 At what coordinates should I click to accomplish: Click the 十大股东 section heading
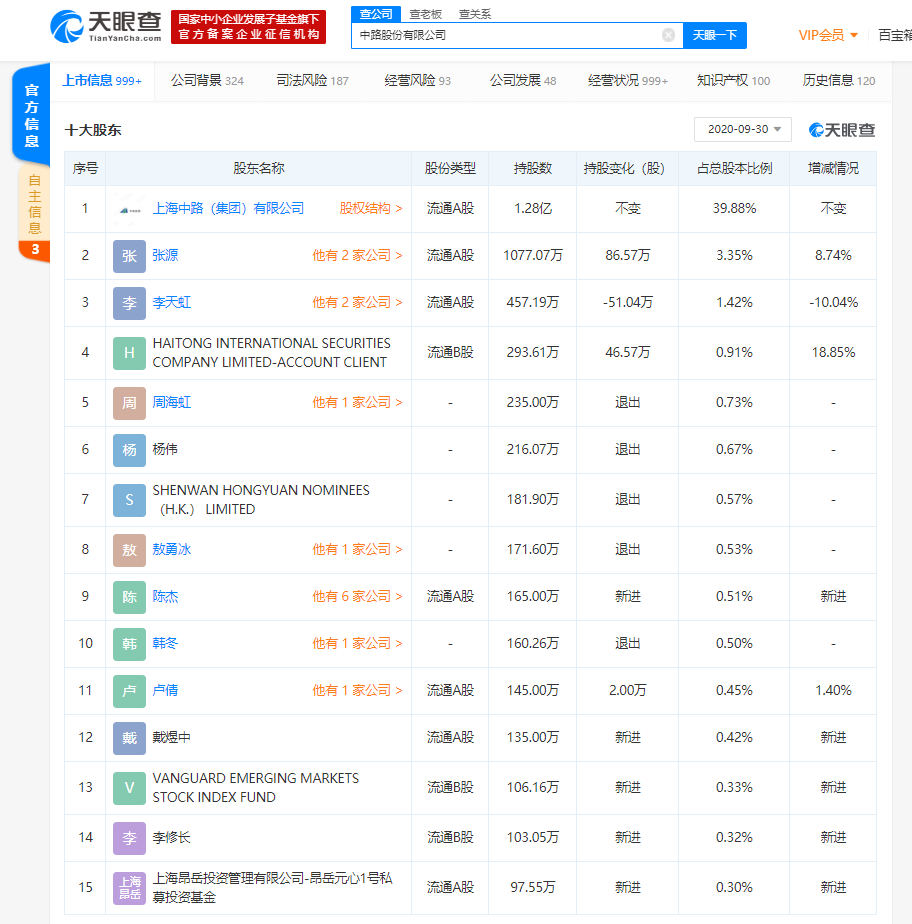click(93, 130)
